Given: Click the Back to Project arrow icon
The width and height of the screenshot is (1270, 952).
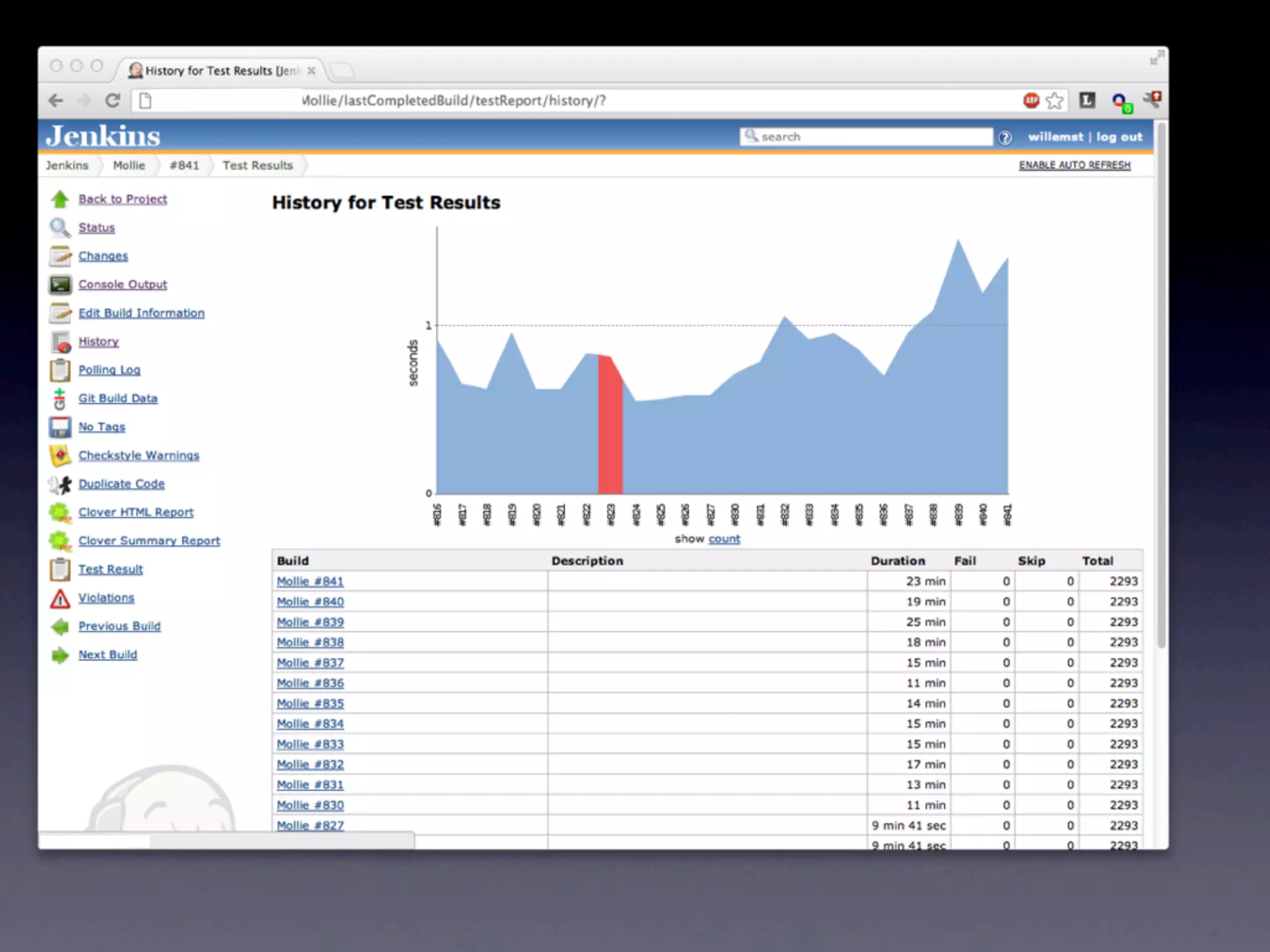Looking at the screenshot, I should (x=60, y=199).
